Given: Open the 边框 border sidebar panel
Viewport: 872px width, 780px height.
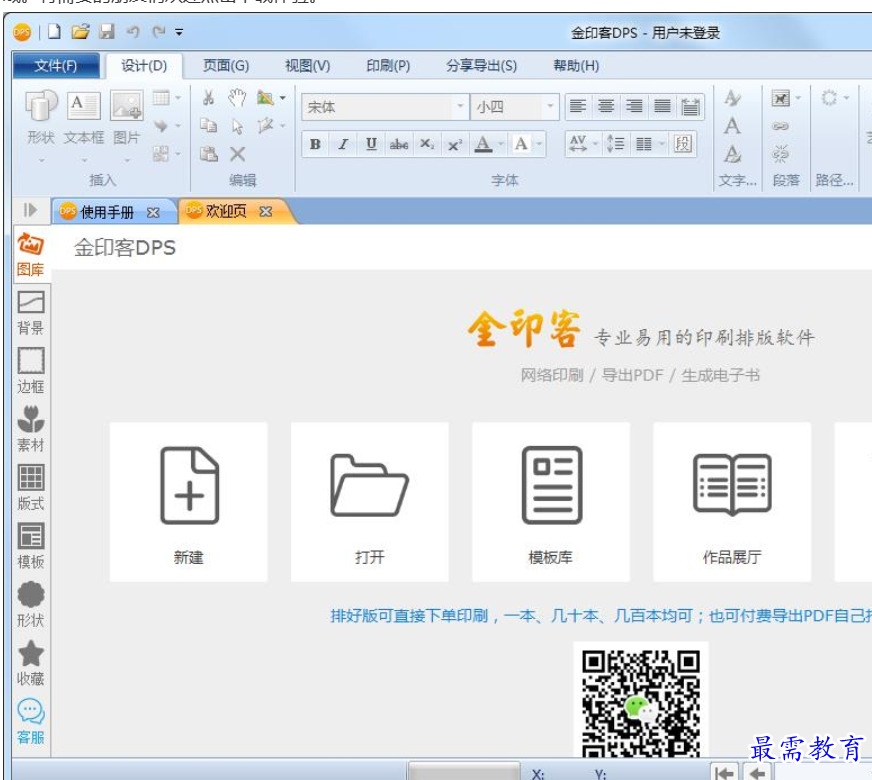Looking at the screenshot, I should click(x=31, y=371).
